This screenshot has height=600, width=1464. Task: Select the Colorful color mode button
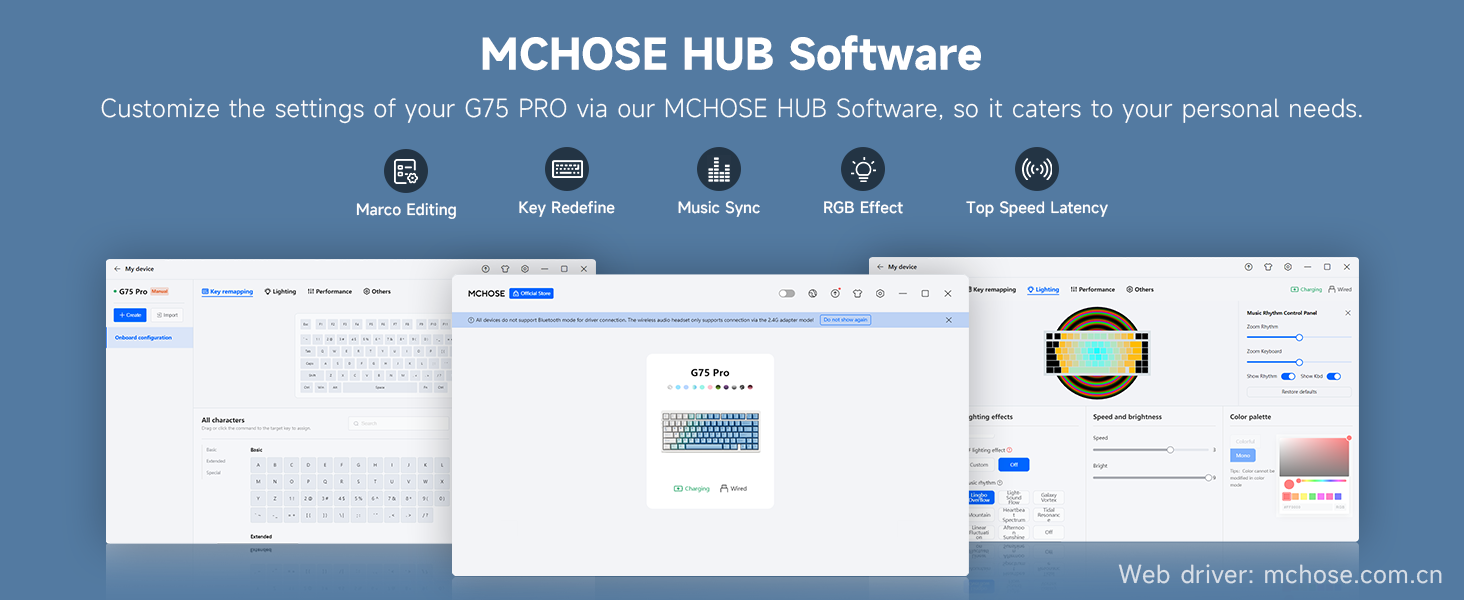(1244, 441)
